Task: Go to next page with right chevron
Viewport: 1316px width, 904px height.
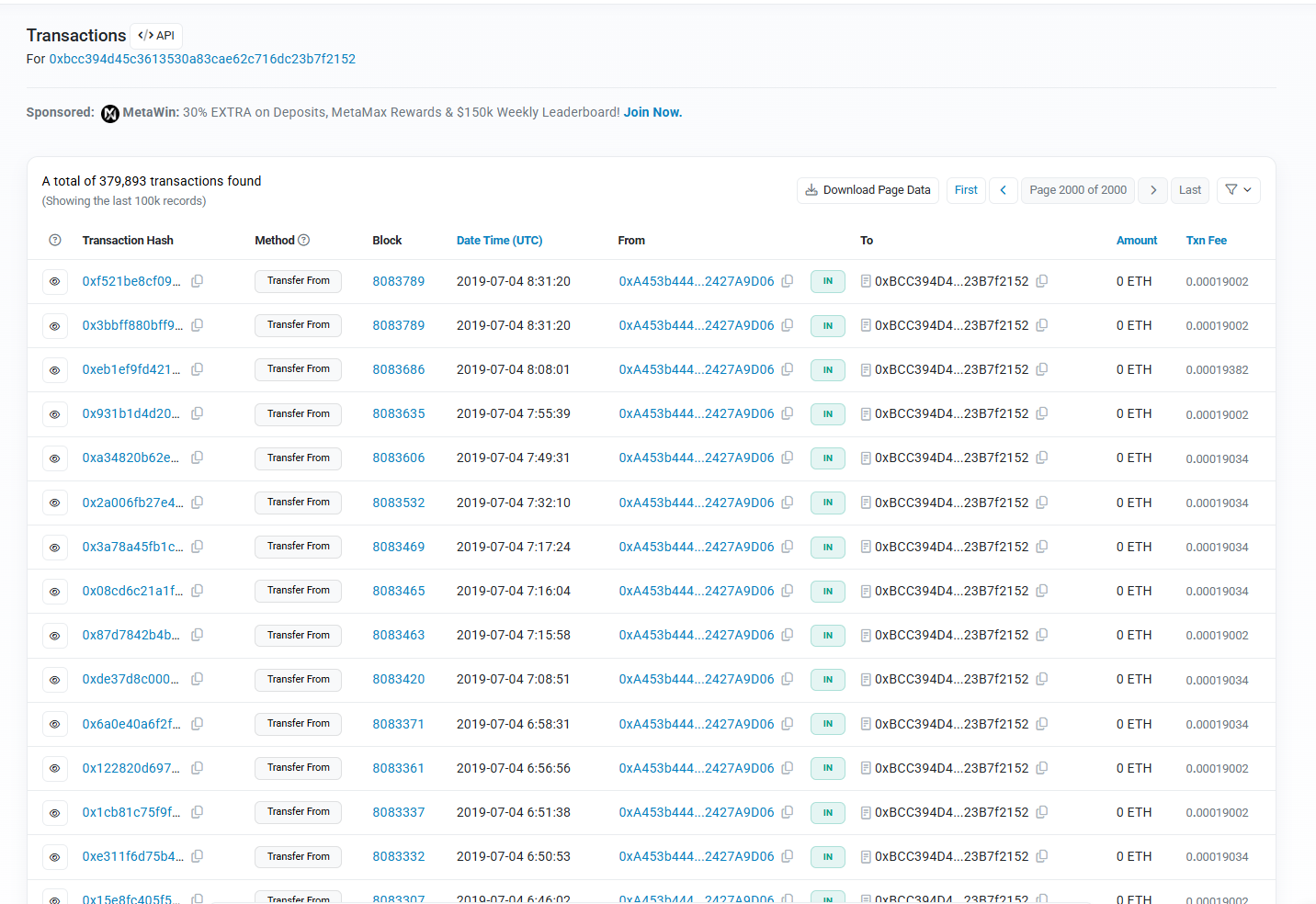Action: (1152, 190)
